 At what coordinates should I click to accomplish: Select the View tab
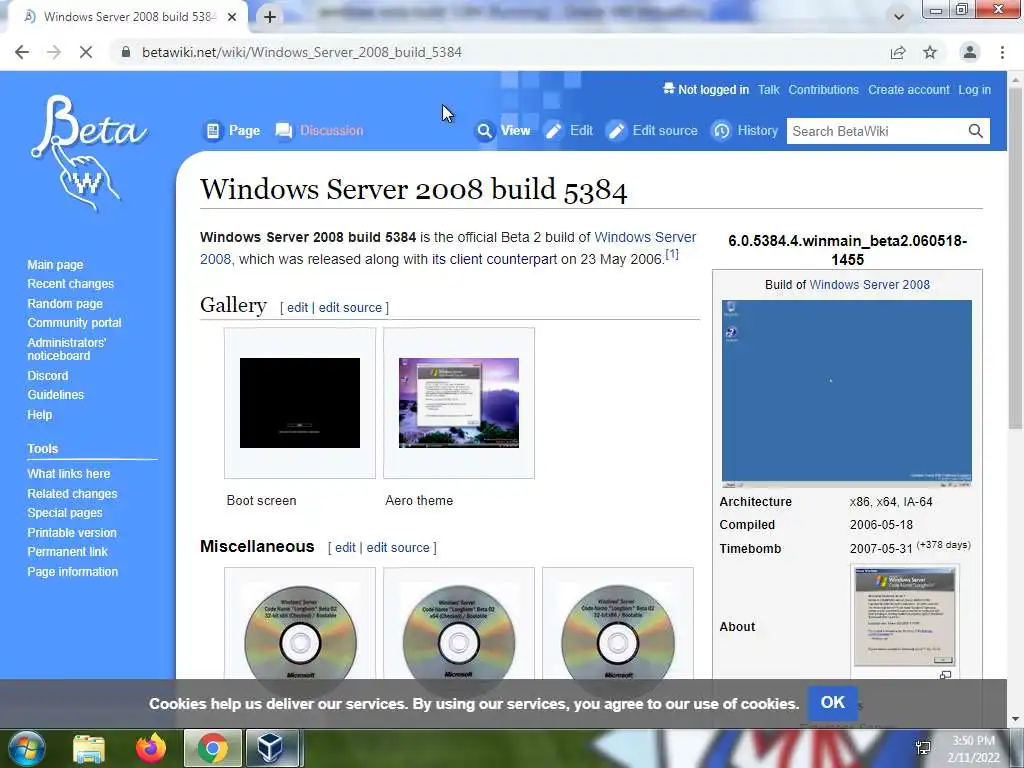click(x=503, y=131)
